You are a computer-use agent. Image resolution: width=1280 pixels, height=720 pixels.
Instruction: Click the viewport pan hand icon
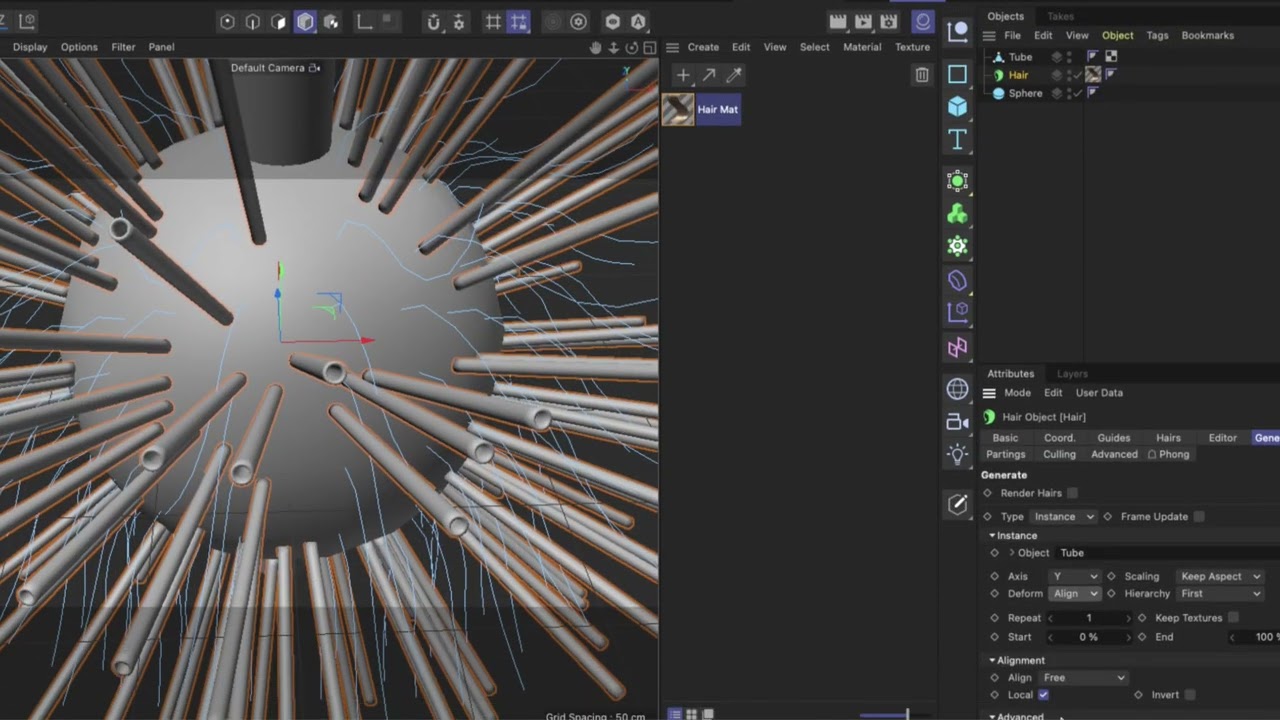(x=595, y=47)
